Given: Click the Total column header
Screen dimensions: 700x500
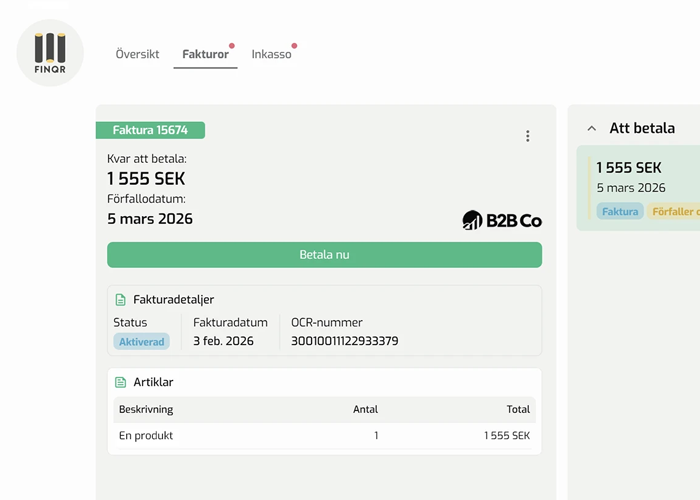Looking at the screenshot, I should (x=517, y=409).
